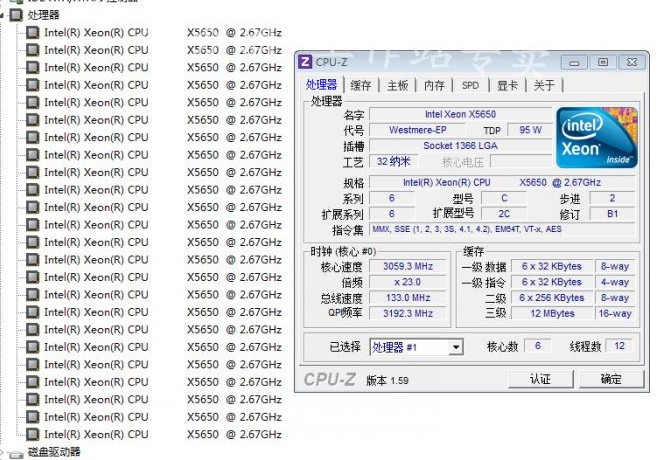Click the 型号 value C
The image size is (670, 460).
coord(504,198)
